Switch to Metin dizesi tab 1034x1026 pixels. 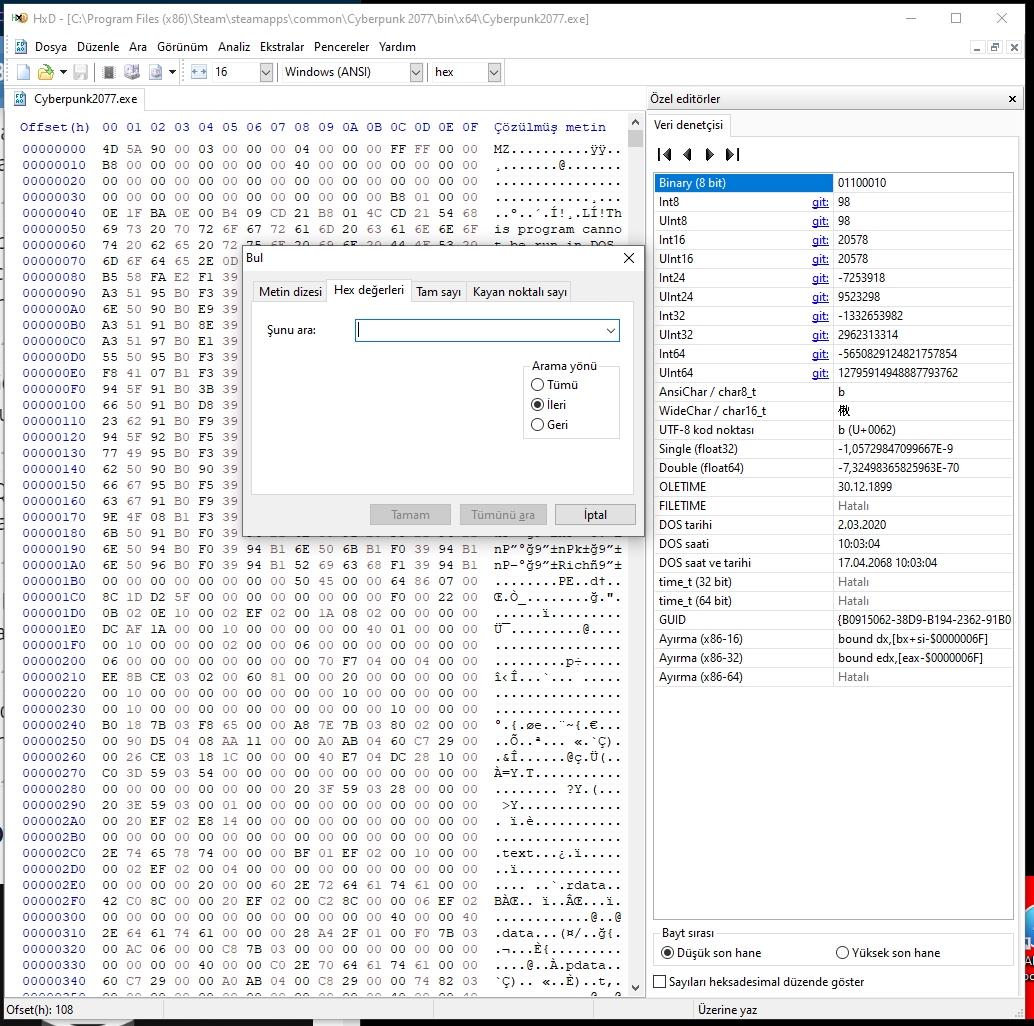click(x=290, y=291)
